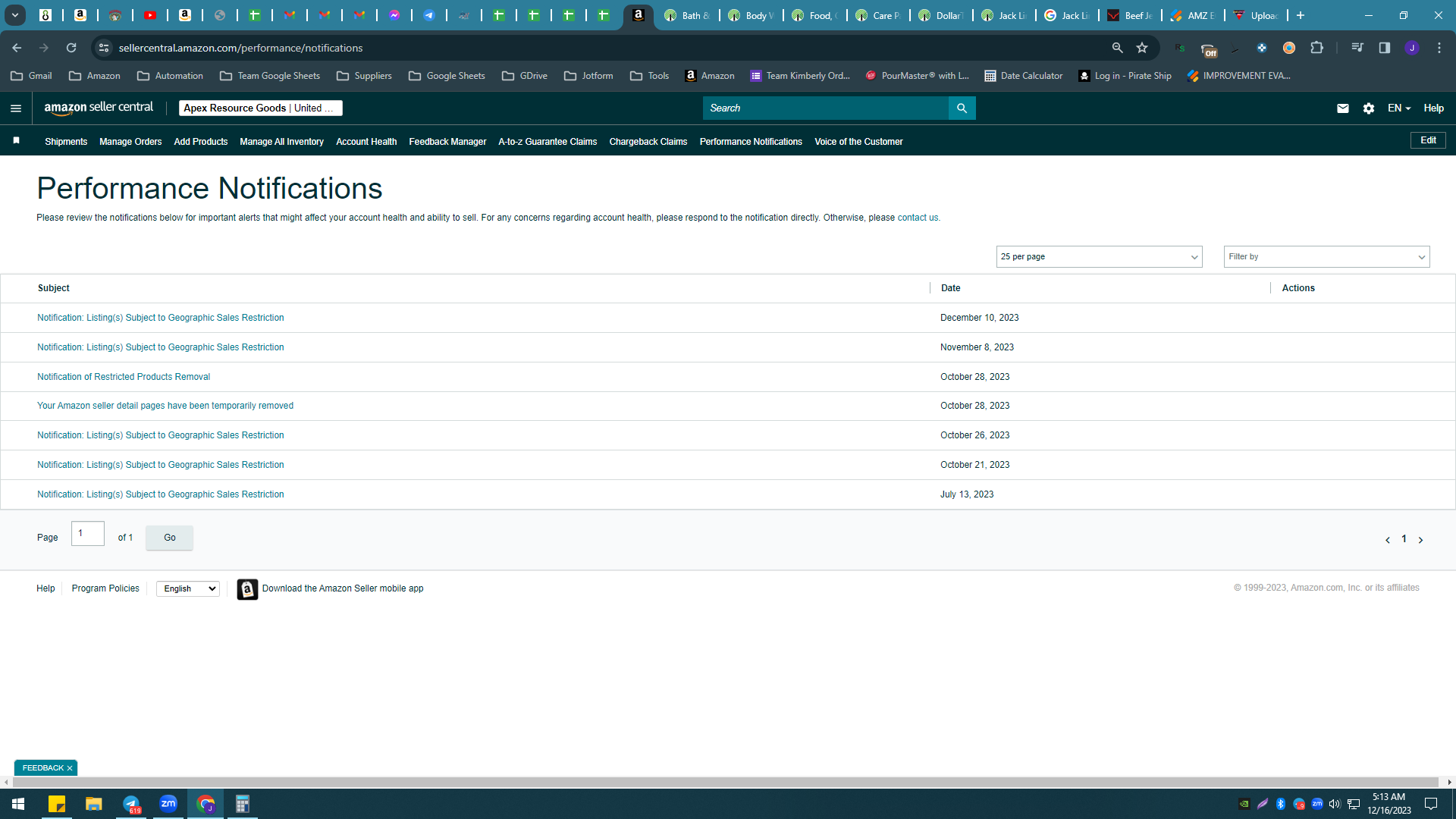The width and height of the screenshot is (1456, 819).
Task: Open the Shipments menu item
Action: [66, 142]
